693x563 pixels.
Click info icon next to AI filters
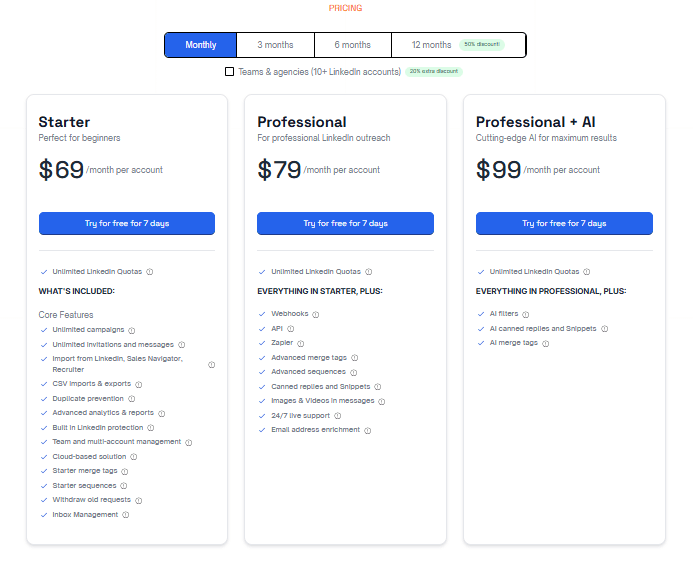[527, 314]
